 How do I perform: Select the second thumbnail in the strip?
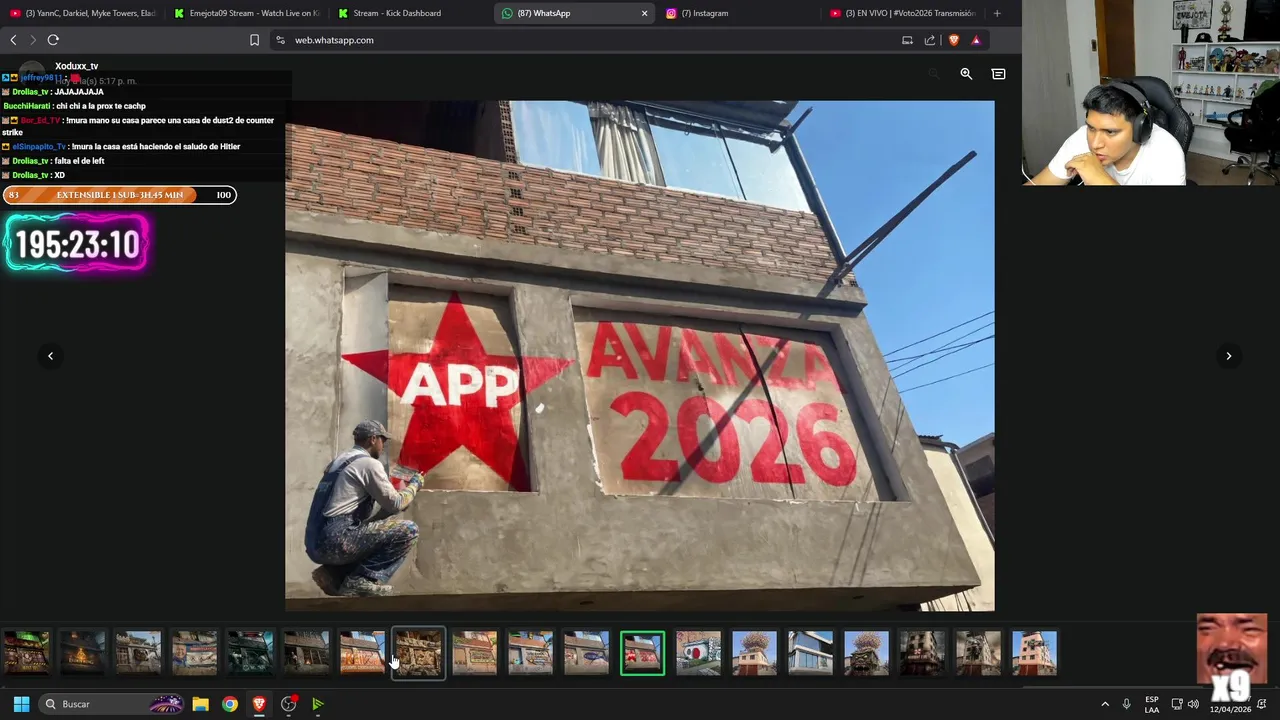(x=82, y=653)
